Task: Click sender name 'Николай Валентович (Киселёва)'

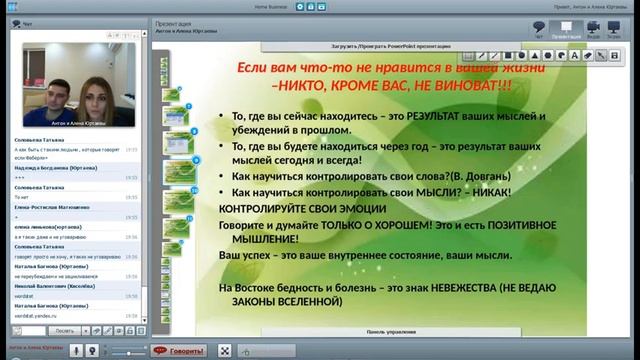Action: coord(55,286)
